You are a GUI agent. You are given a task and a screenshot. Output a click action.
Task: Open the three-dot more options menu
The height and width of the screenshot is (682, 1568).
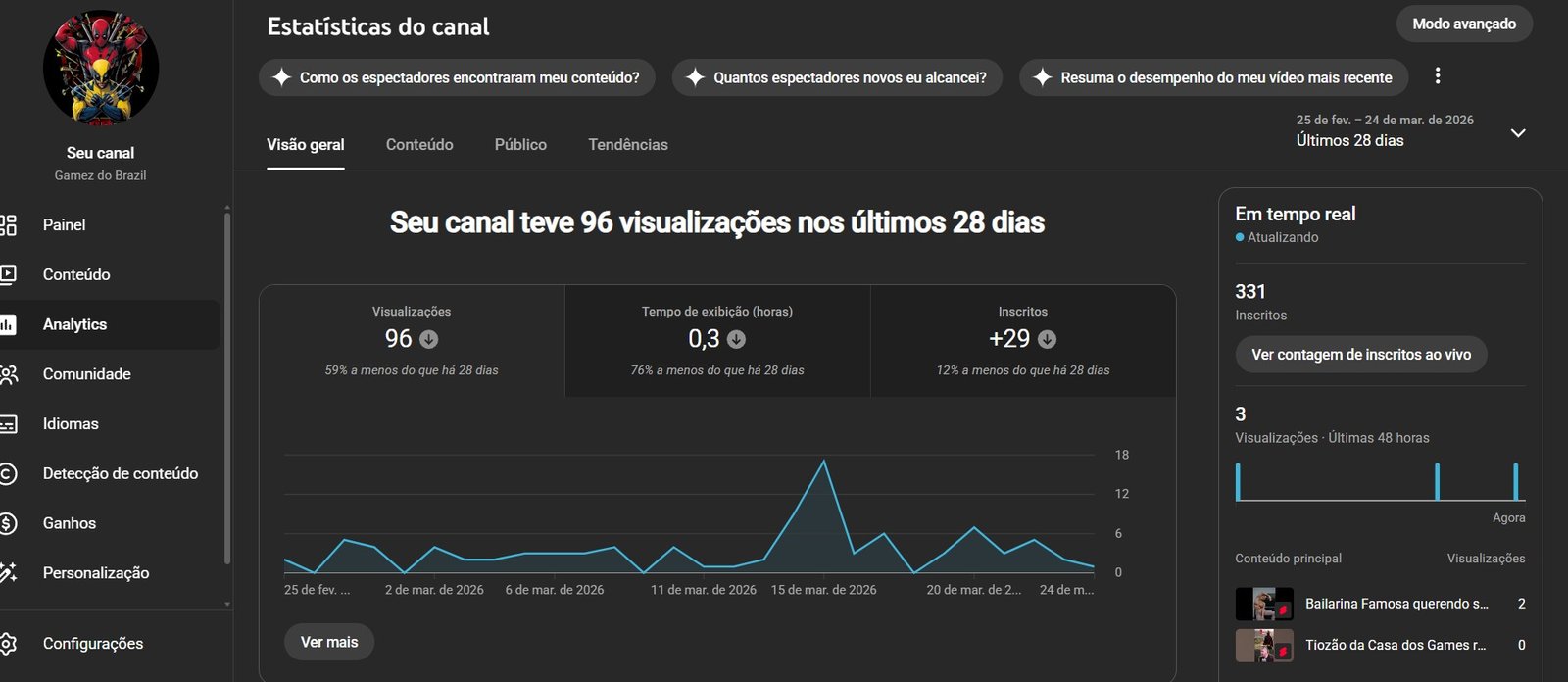1438,76
